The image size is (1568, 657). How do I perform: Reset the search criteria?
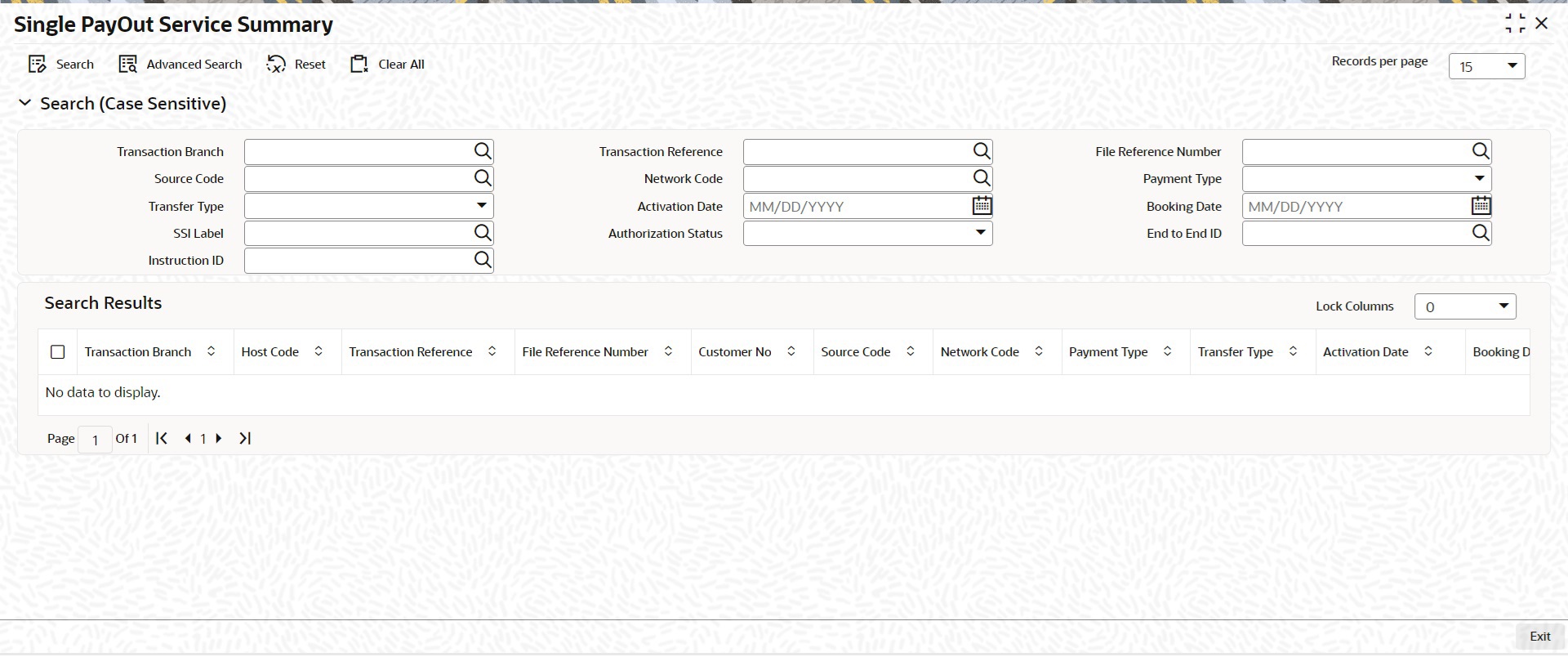(x=296, y=65)
